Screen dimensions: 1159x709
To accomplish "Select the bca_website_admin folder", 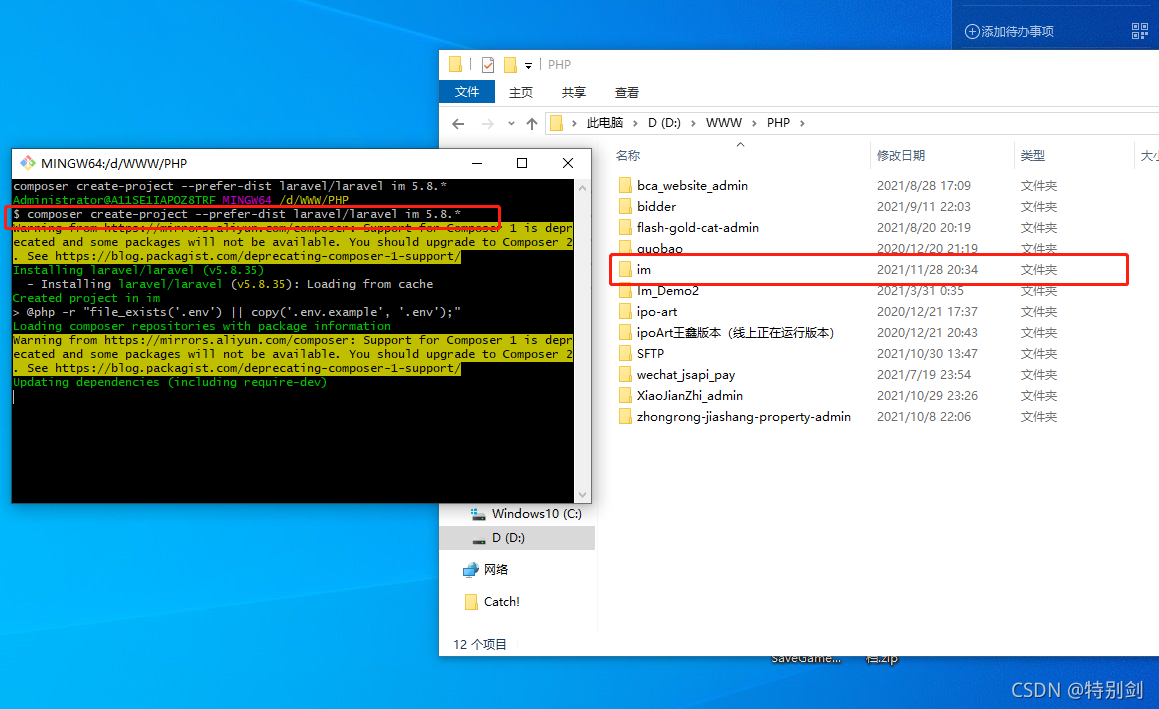I will click(692, 186).
